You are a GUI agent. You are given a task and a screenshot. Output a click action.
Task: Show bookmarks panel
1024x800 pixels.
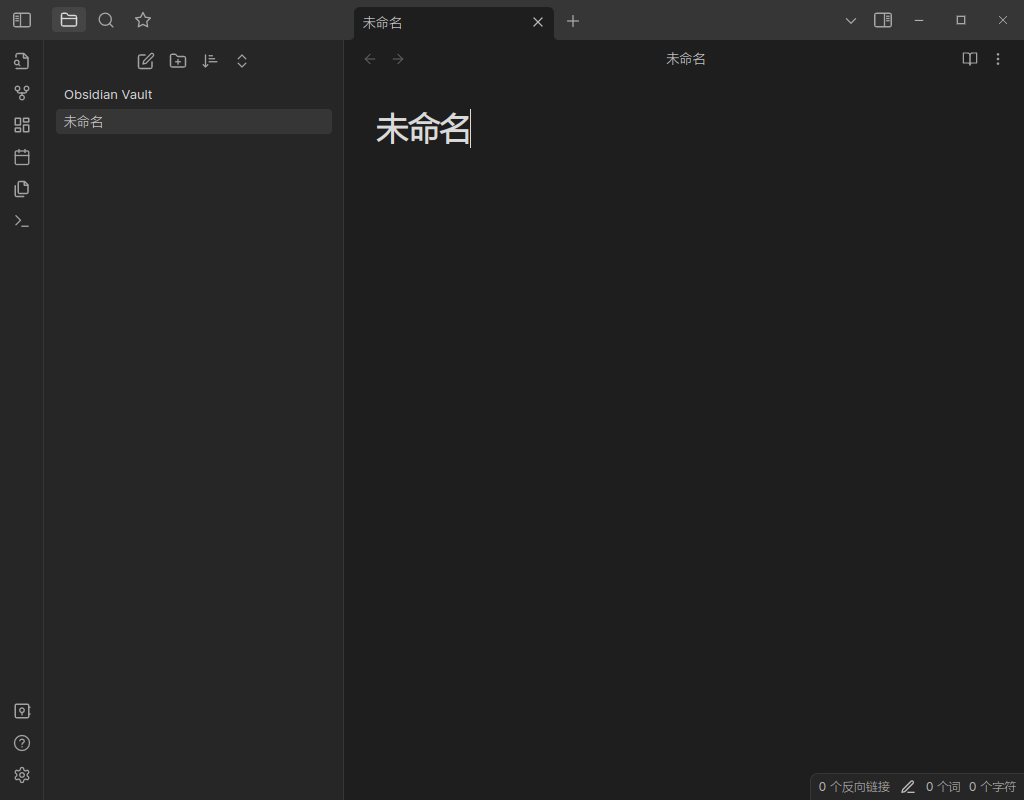click(143, 20)
